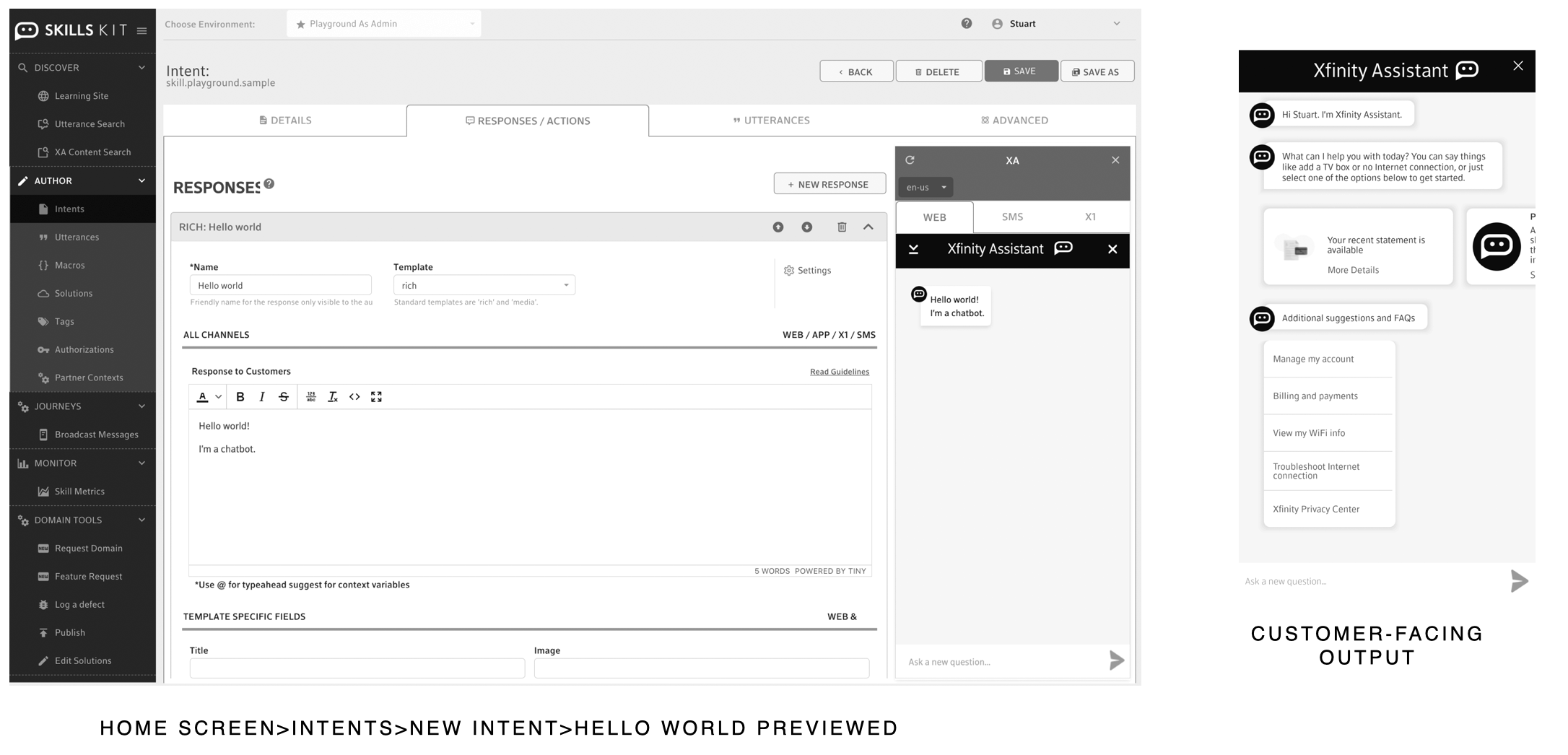
Task: Open text color picker in editor
Action: coord(203,396)
